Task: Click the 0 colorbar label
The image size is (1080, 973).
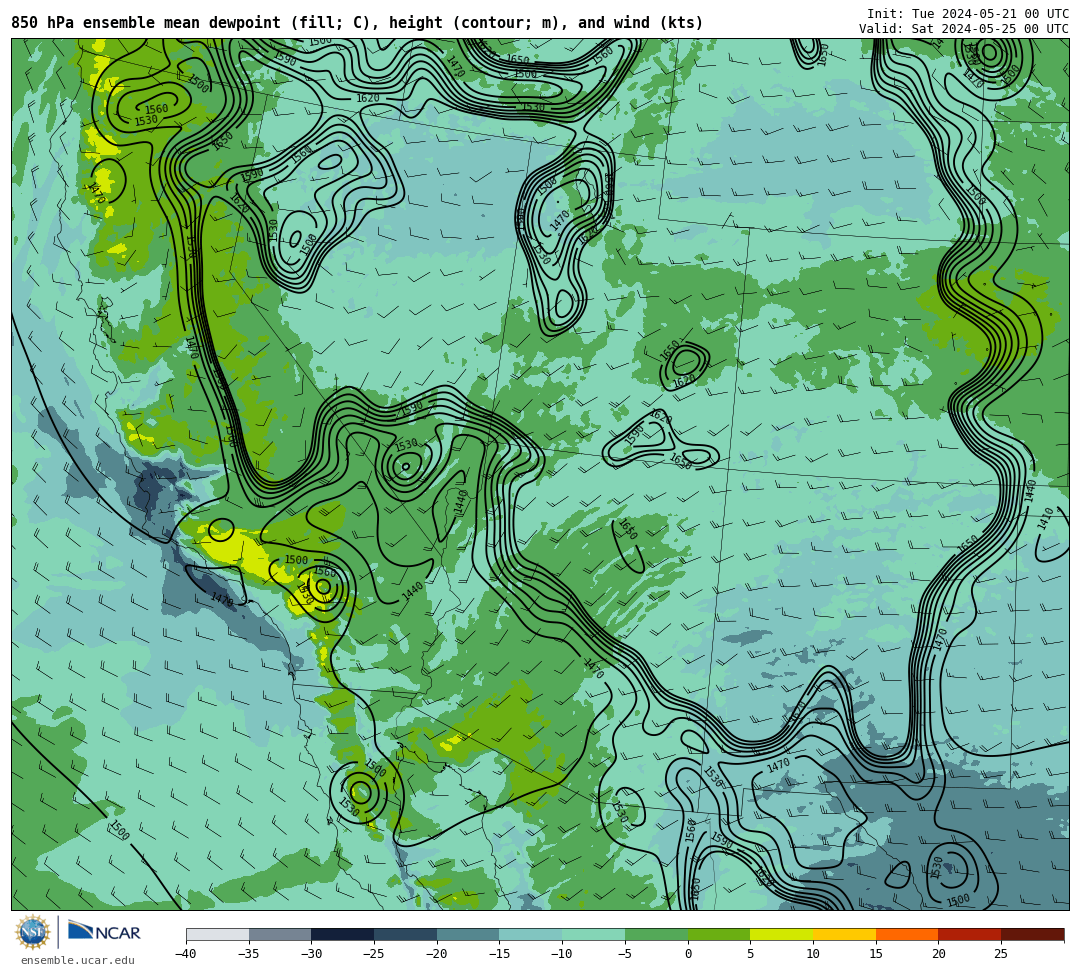Action: tap(688, 954)
